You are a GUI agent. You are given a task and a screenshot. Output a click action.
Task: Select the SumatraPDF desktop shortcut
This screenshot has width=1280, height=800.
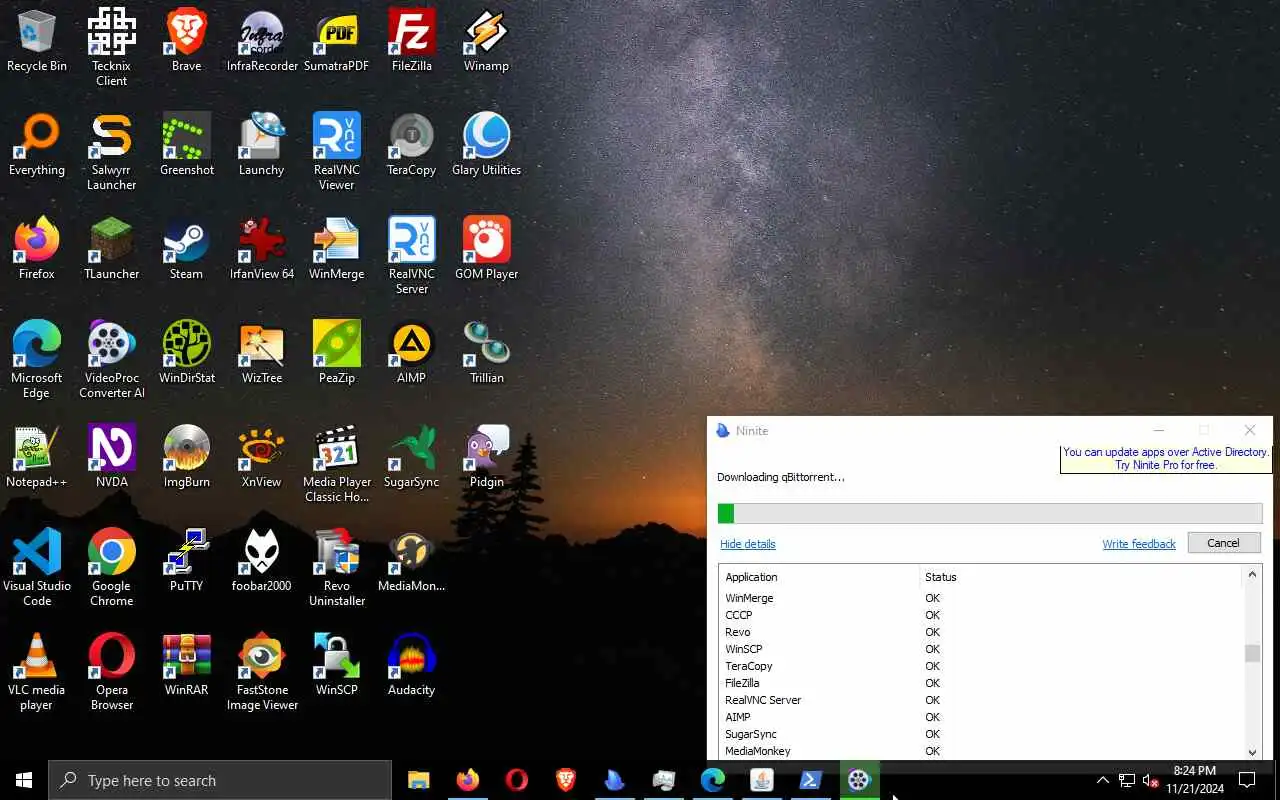coord(337,42)
